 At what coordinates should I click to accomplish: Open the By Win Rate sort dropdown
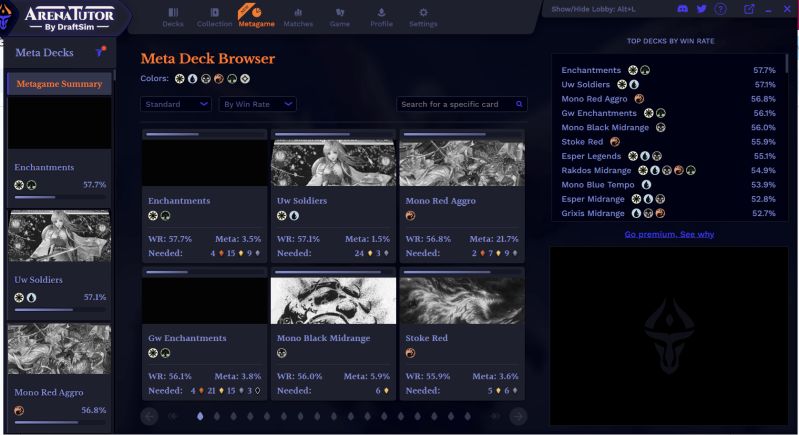257,104
